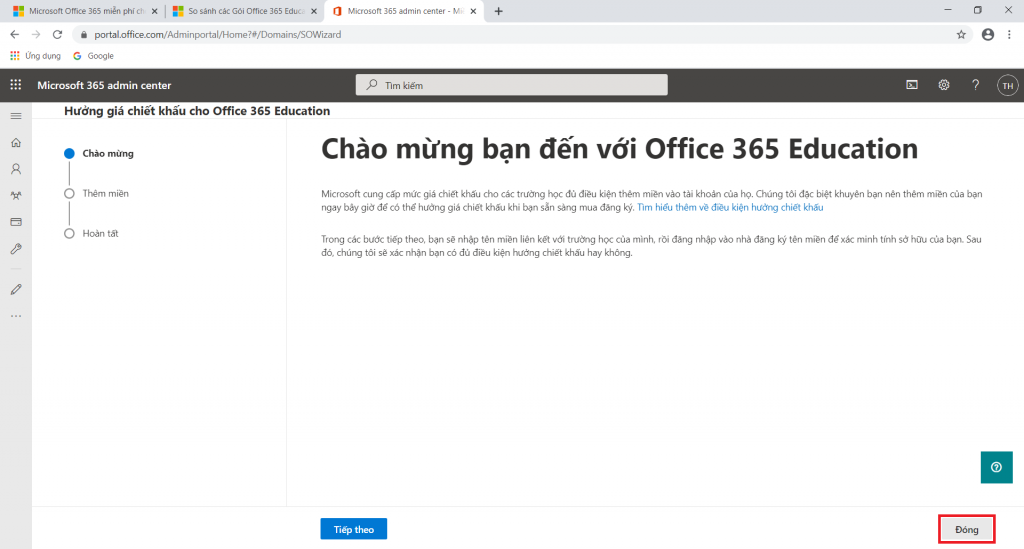1024x549 pixels.
Task: Close the So sánh các Gói tab
Action: [x=314, y=11]
